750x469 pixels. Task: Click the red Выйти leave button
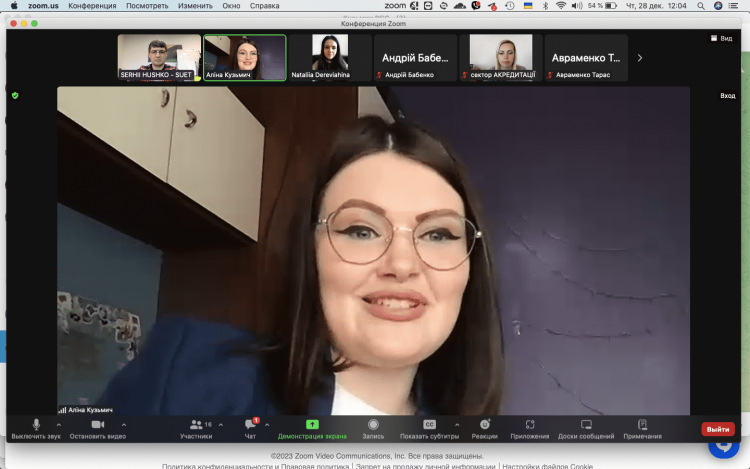coord(717,429)
